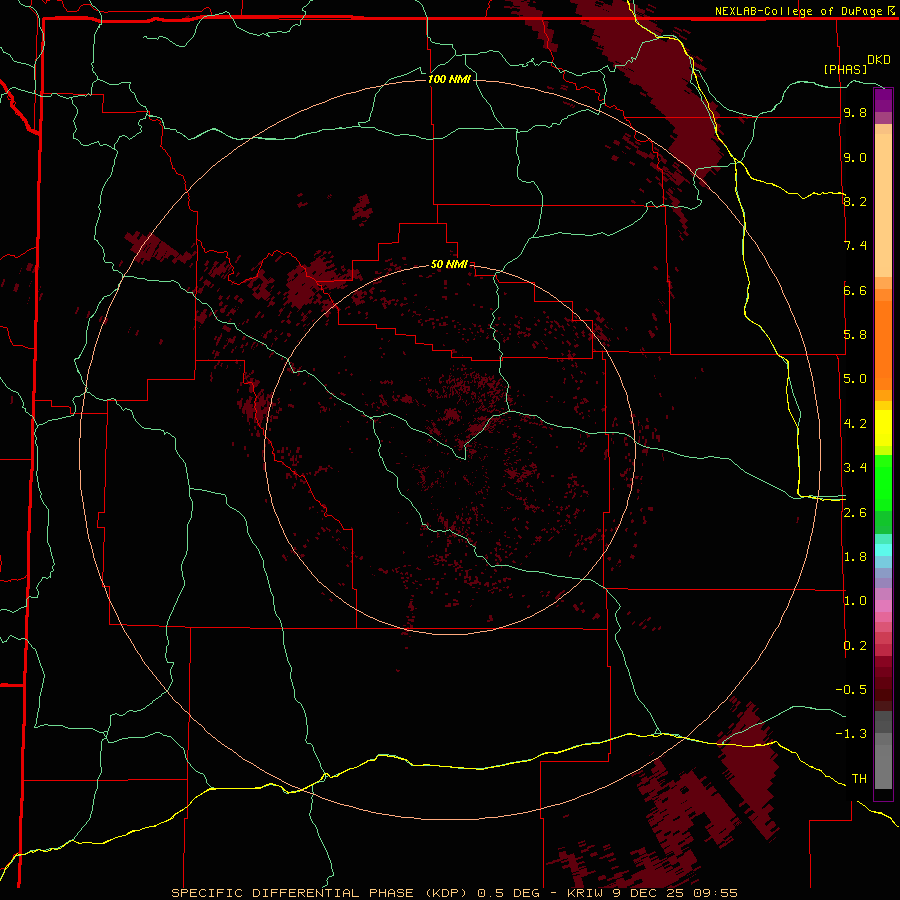
Task: Click the DKD label above the scale
Action: click(879, 60)
